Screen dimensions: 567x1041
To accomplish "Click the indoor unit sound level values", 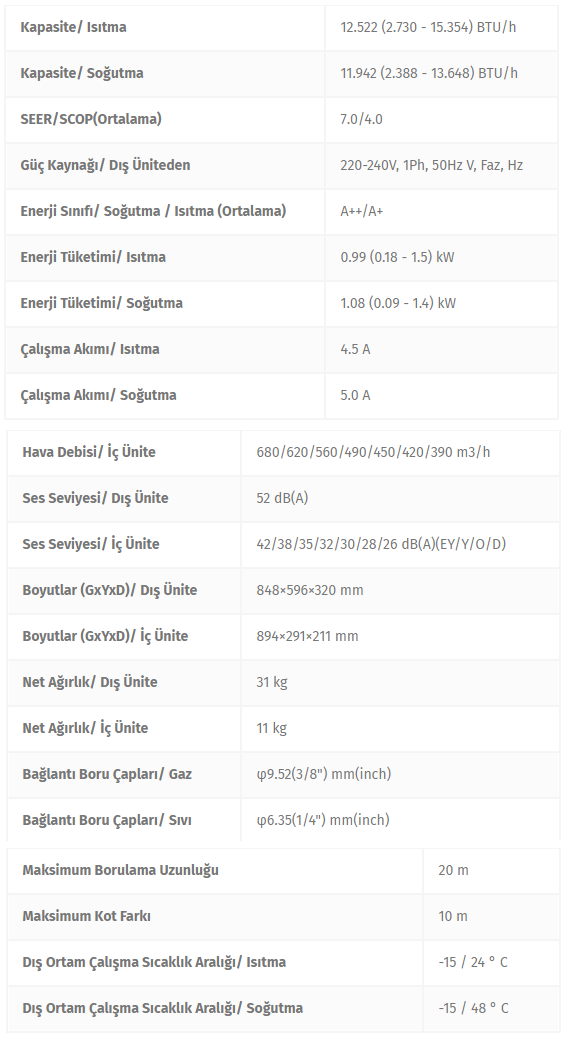I will 381,544.
